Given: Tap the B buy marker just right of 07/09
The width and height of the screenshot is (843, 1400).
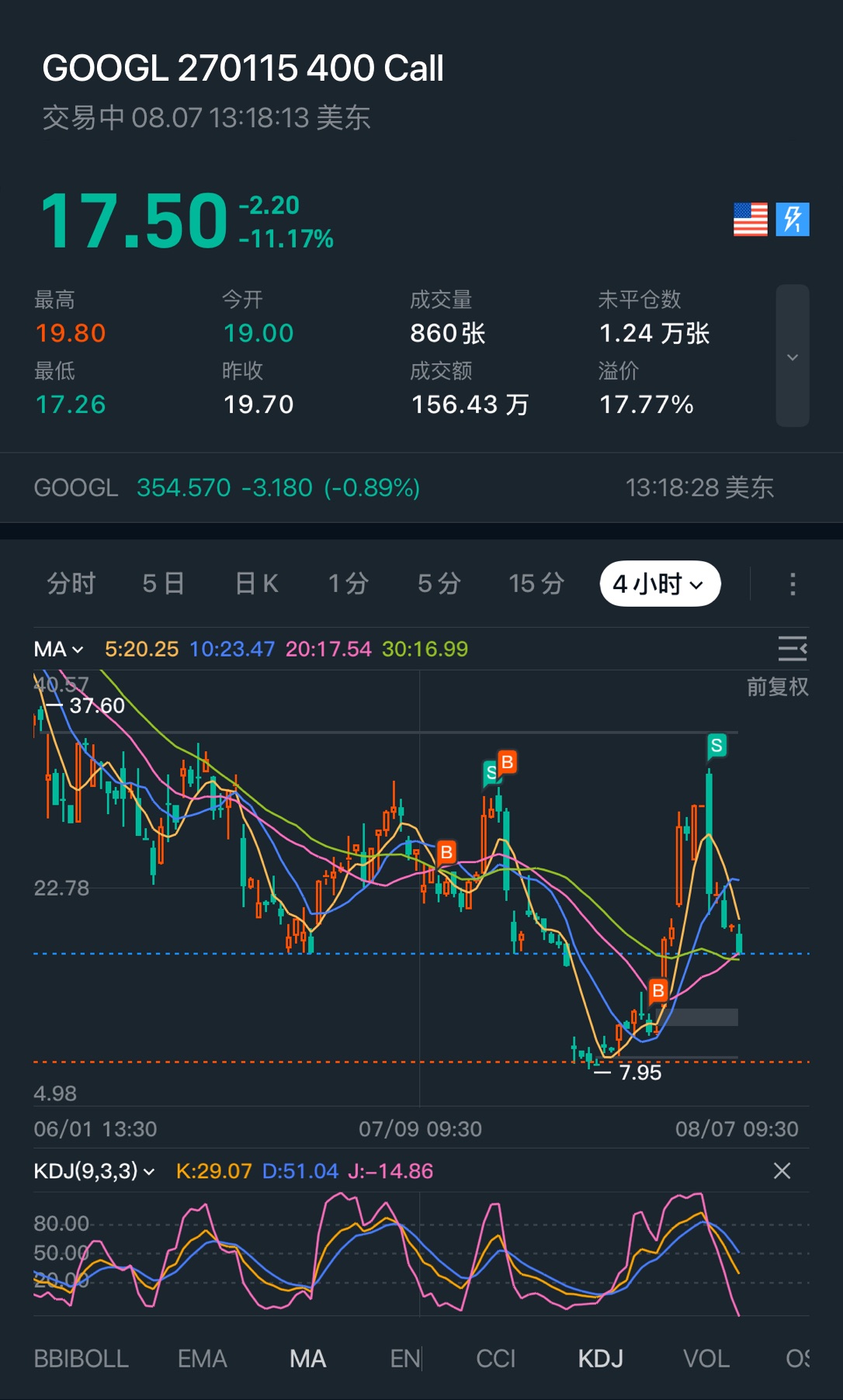Looking at the screenshot, I should pos(446,853).
